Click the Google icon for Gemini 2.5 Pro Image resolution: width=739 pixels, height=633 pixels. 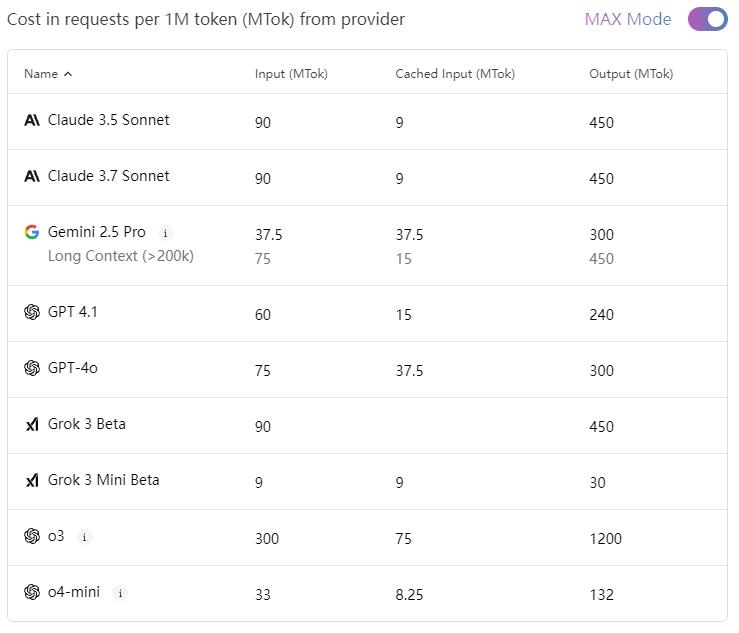tap(32, 232)
